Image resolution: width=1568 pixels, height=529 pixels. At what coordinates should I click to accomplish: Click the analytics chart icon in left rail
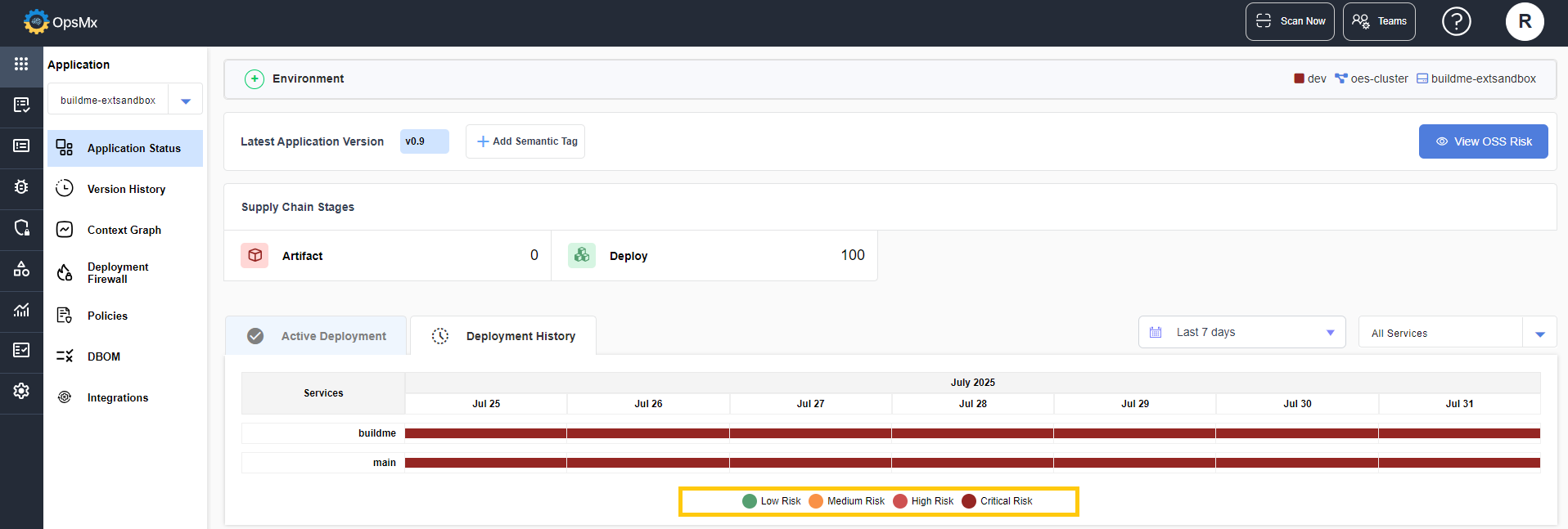coord(21,309)
